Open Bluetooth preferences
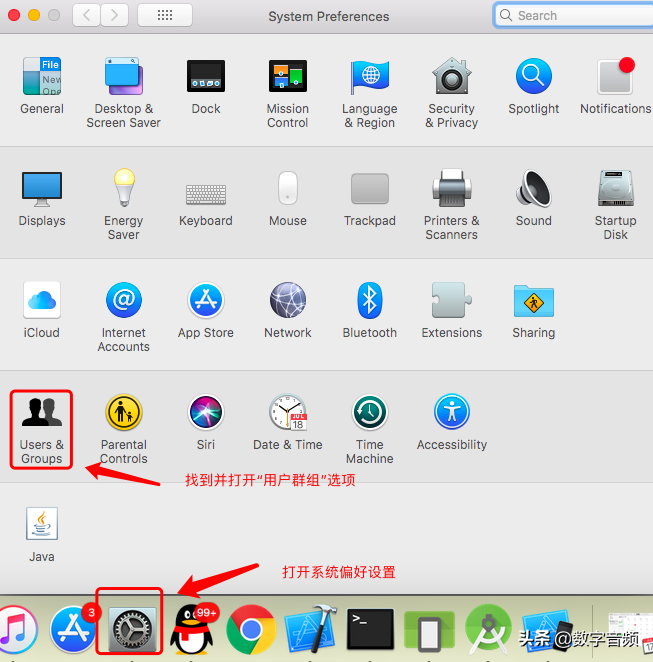 pyautogui.click(x=369, y=310)
